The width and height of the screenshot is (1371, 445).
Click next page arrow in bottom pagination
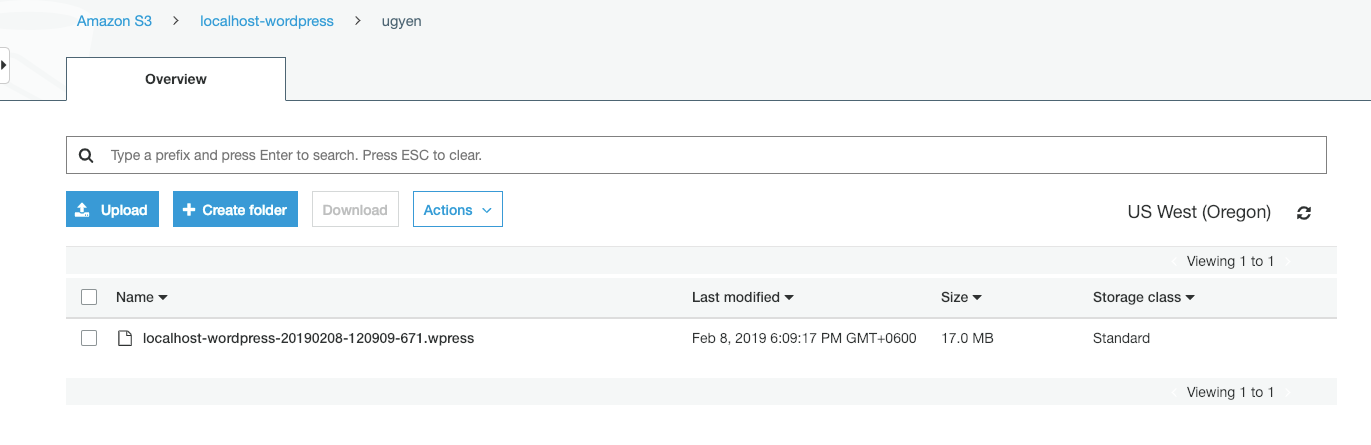tap(1288, 393)
